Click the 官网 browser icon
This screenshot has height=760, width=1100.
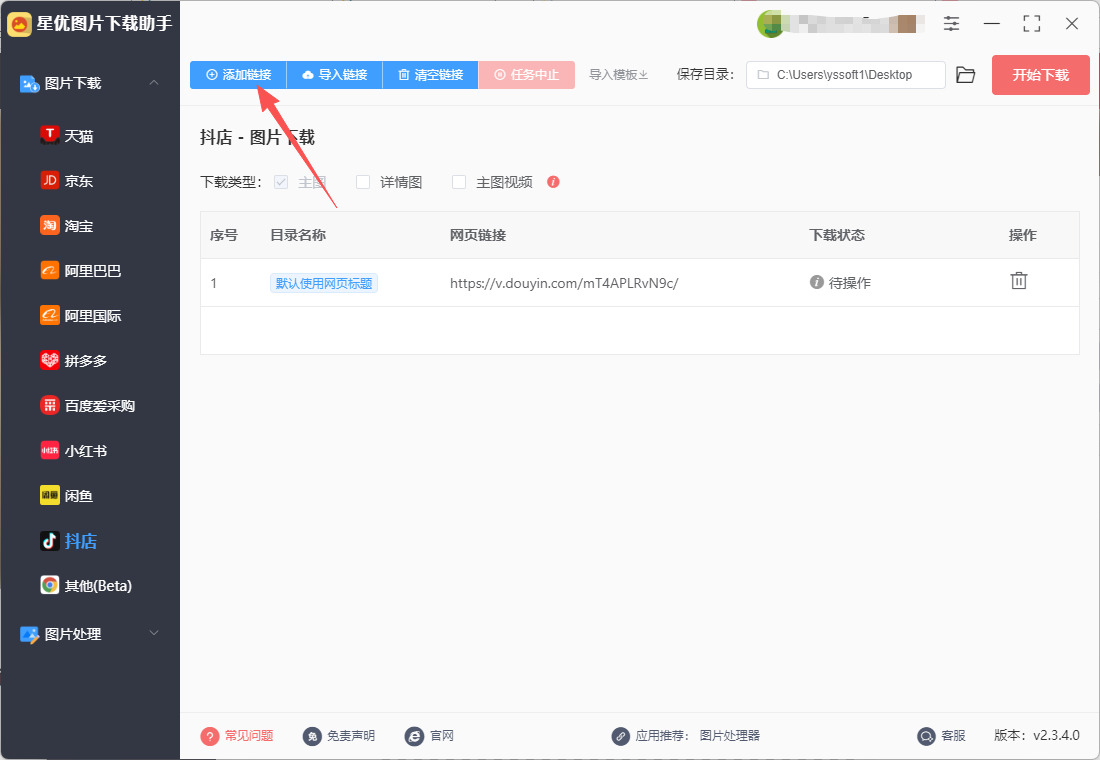414,735
